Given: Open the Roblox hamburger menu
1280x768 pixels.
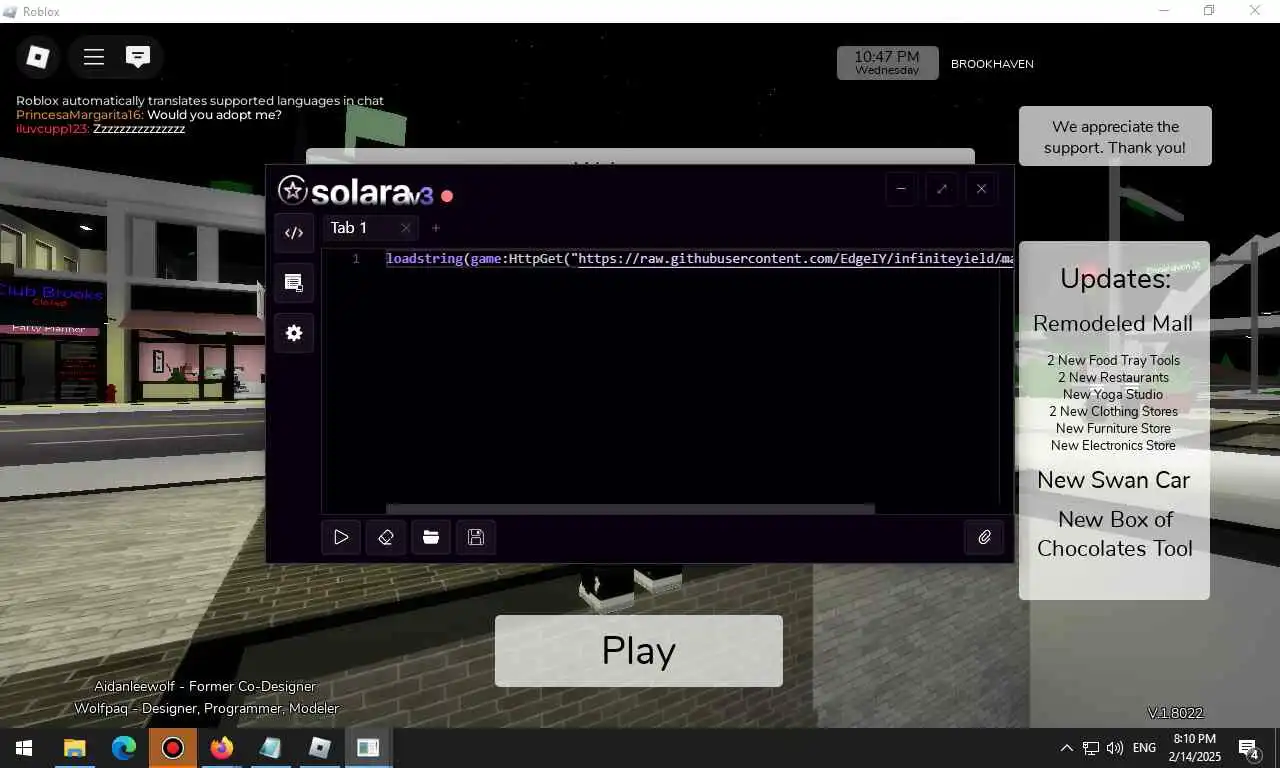Looking at the screenshot, I should point(94,57).
